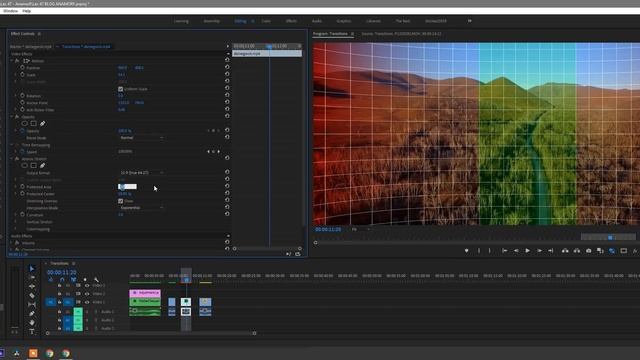
Task: Switch to Assembly workspace tab
Action: pyautogui.click(x=212, y=21)
